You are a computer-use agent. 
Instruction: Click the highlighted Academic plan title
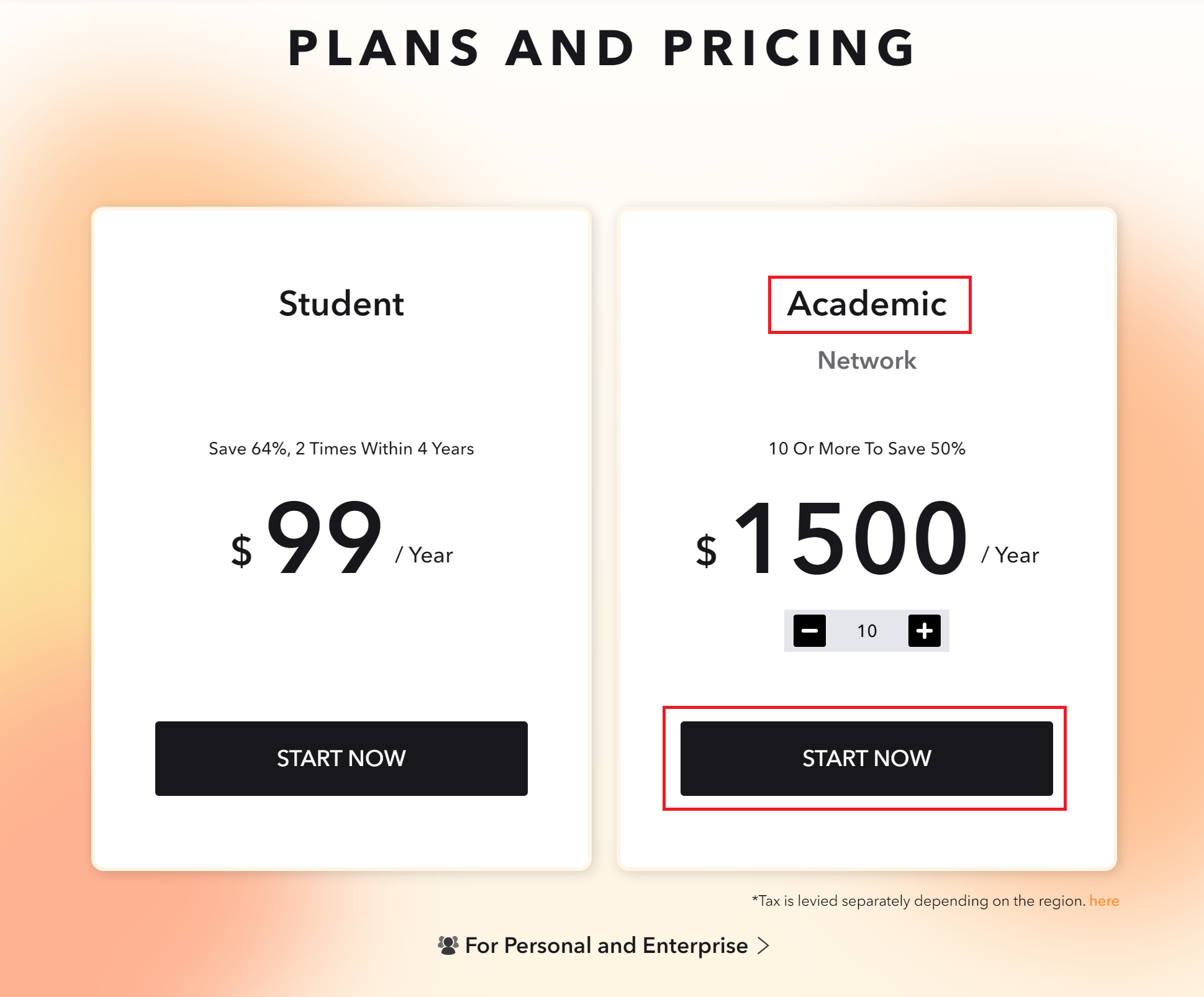[867, 304]
